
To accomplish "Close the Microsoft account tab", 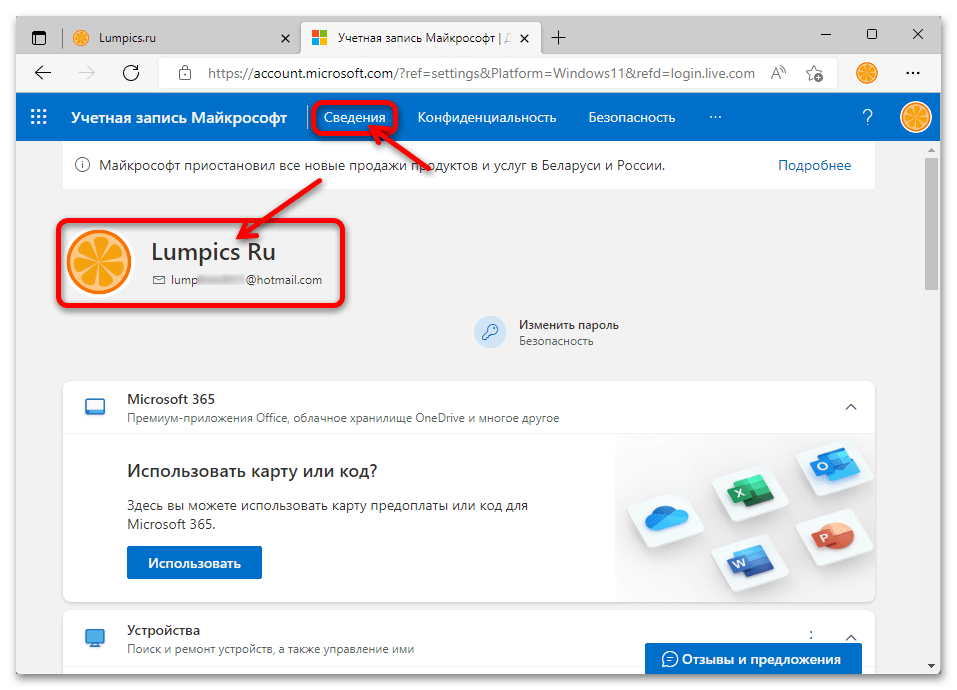I will pos(524,38).
